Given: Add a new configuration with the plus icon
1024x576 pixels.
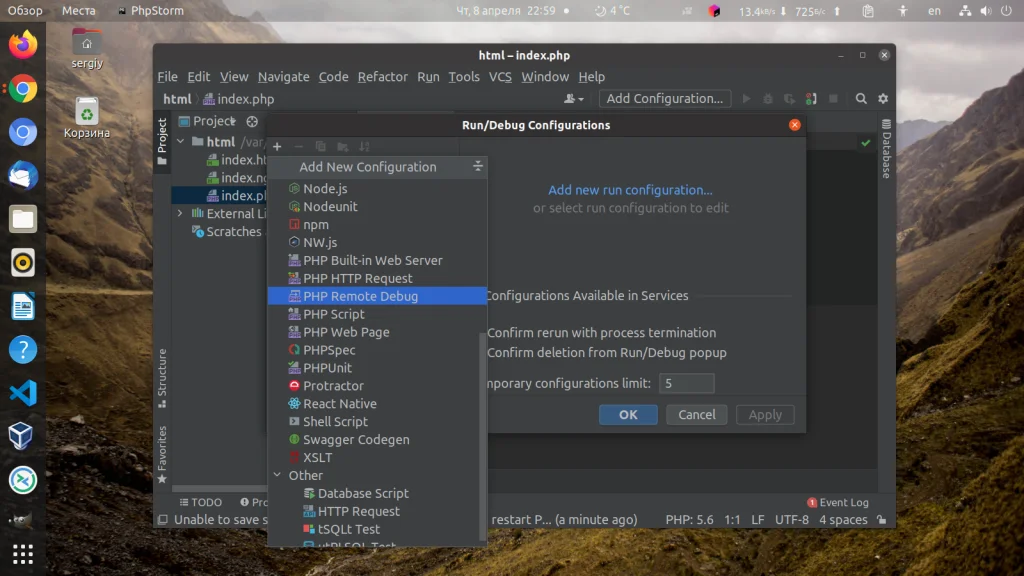Looking at the screenshot, I should pyautogui.click(x=277, y=146).
